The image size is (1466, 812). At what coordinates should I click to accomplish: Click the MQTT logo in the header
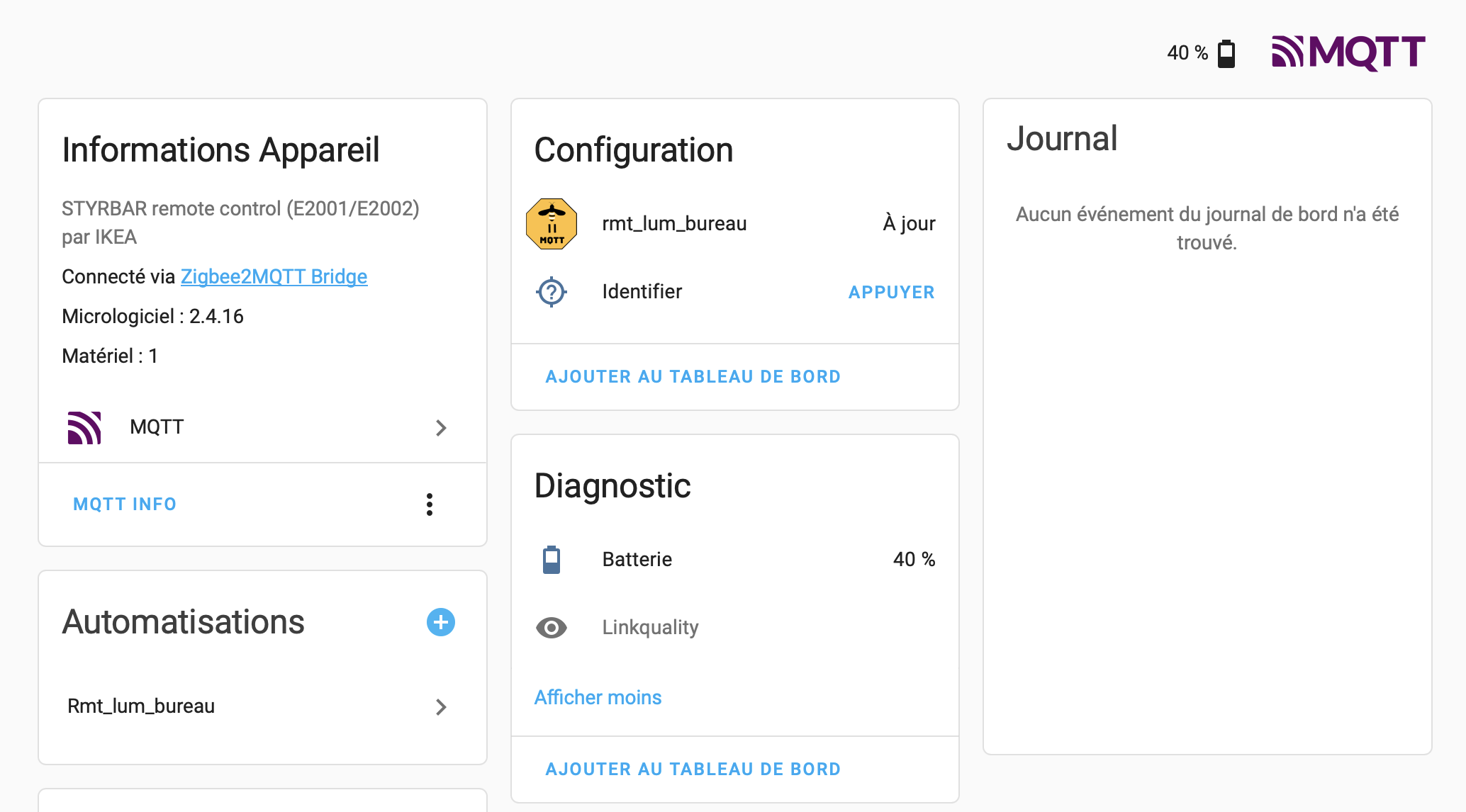[1348, 52]
